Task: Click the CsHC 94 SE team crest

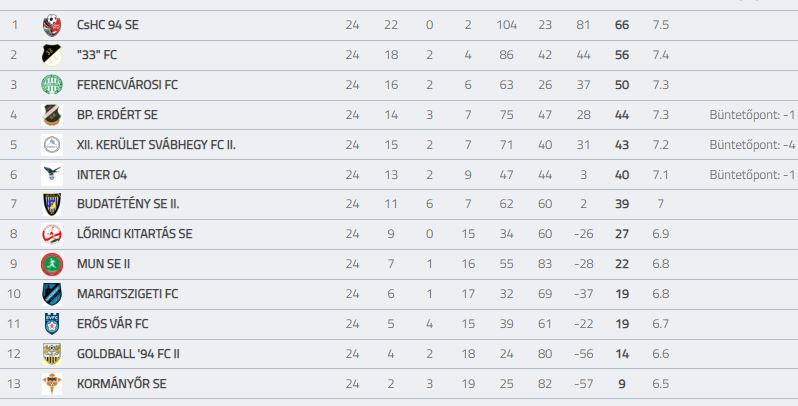Action: (52, 25)
